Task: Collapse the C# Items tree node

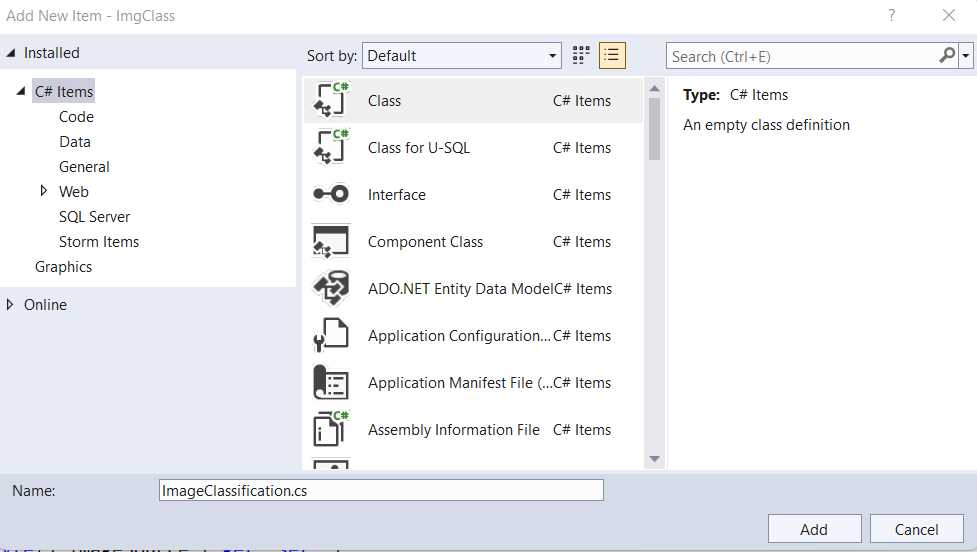Action: pyautogui.click(x=21, y=91)
